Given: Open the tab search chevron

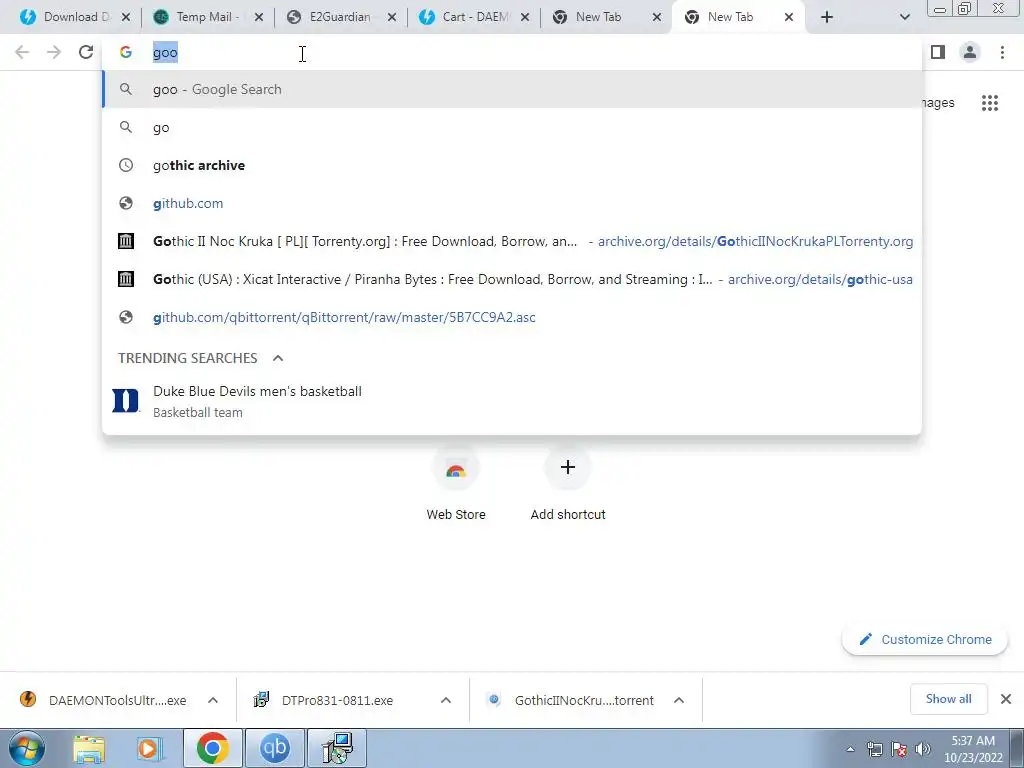Looking at the screenshot, I should 904,17.
